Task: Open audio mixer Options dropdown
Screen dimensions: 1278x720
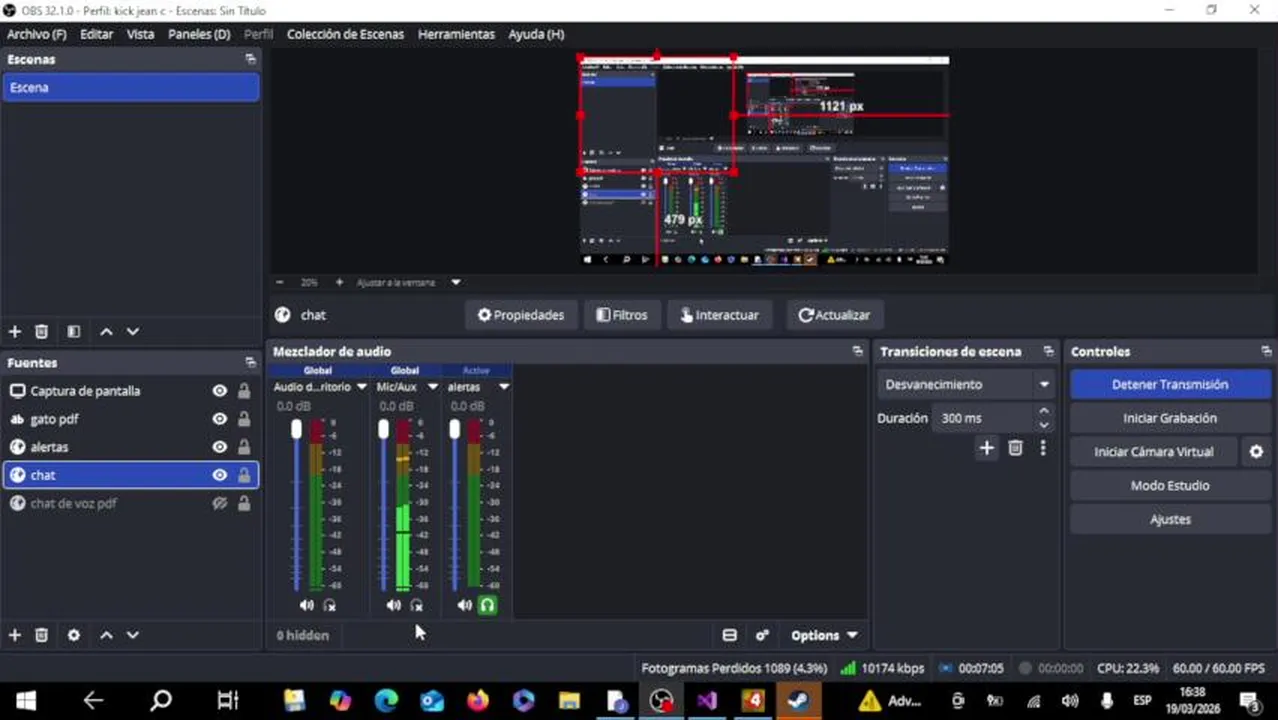Action: pos(824,635)
